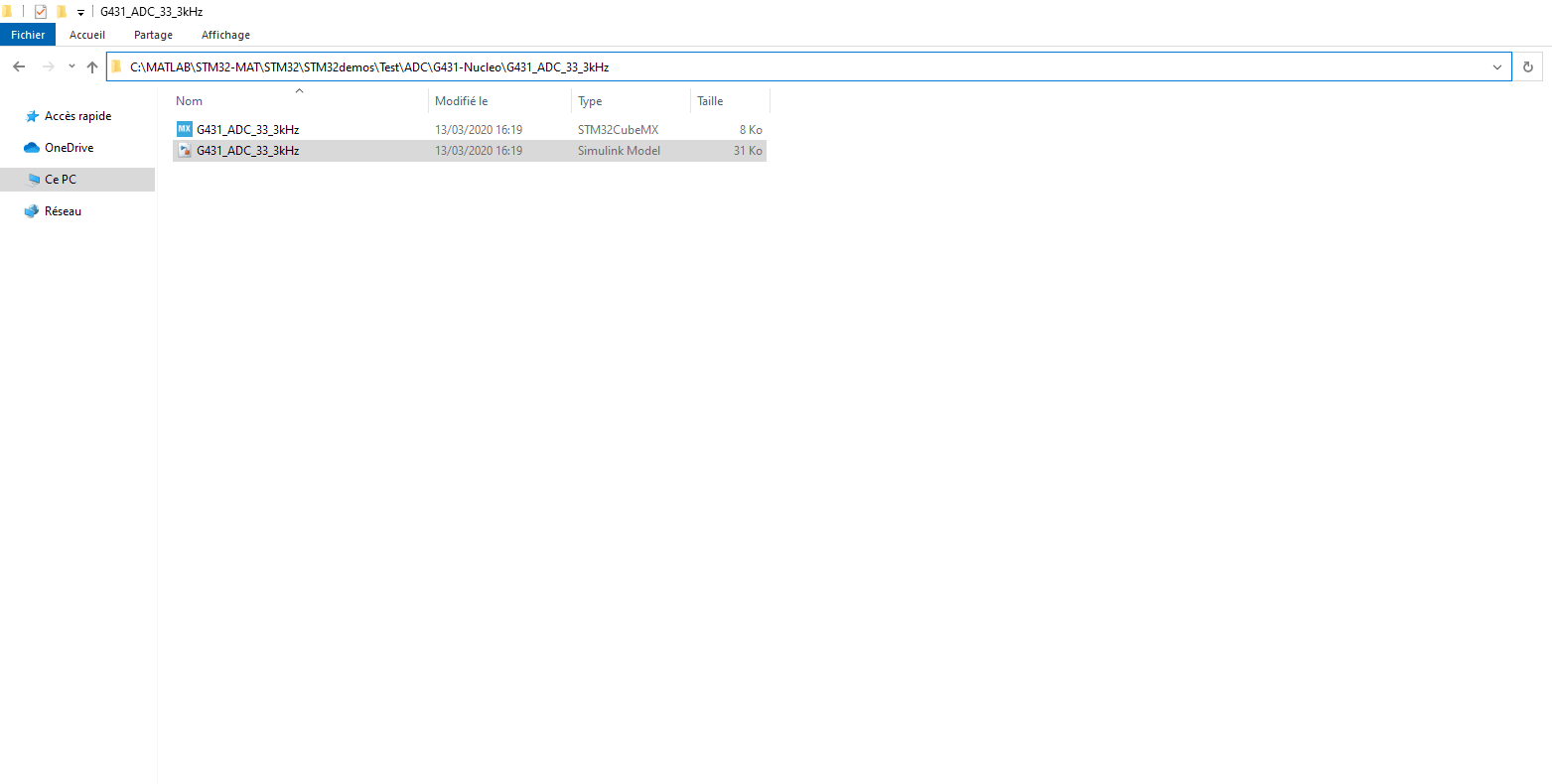Image resolution: width=1552 pixels, height=784 pixels.
Task: Open recent locations dropdown chevron
Action: pyautogui.click(x=71, y=66)
